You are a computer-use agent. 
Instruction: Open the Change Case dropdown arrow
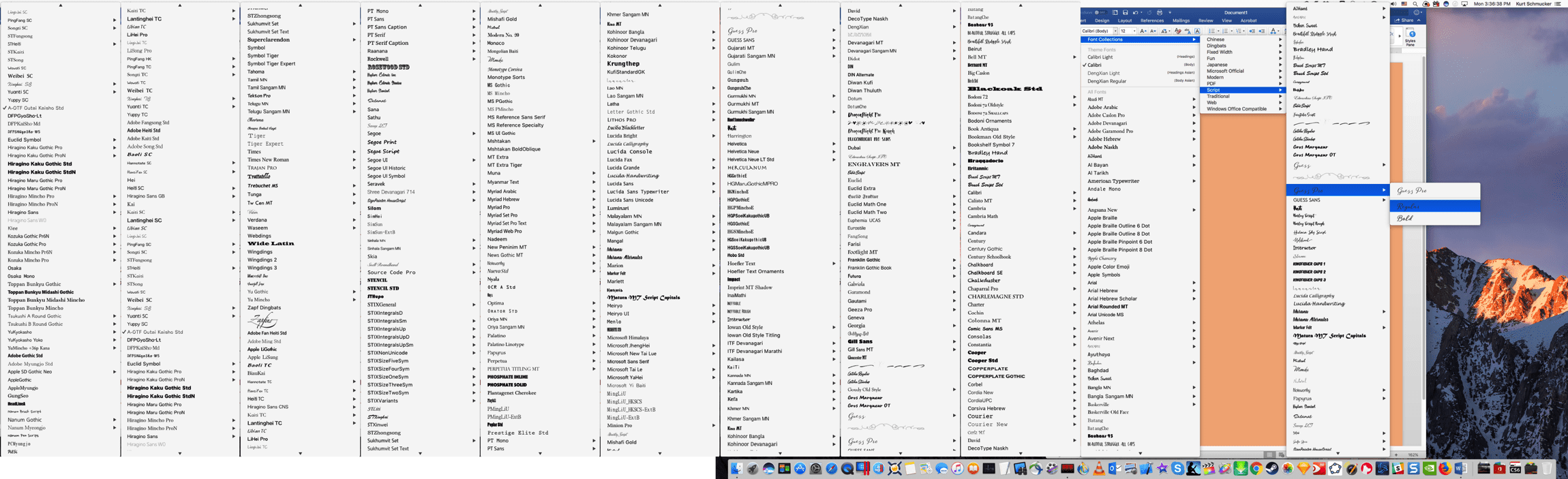[x=1170, y=31]
